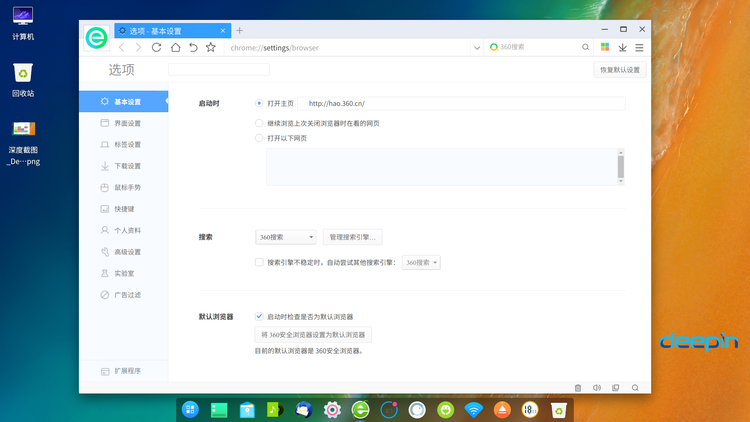Click the startup pages list scrollbar
The width and height of the screenshot is (750, 422).
click(620, 167)
